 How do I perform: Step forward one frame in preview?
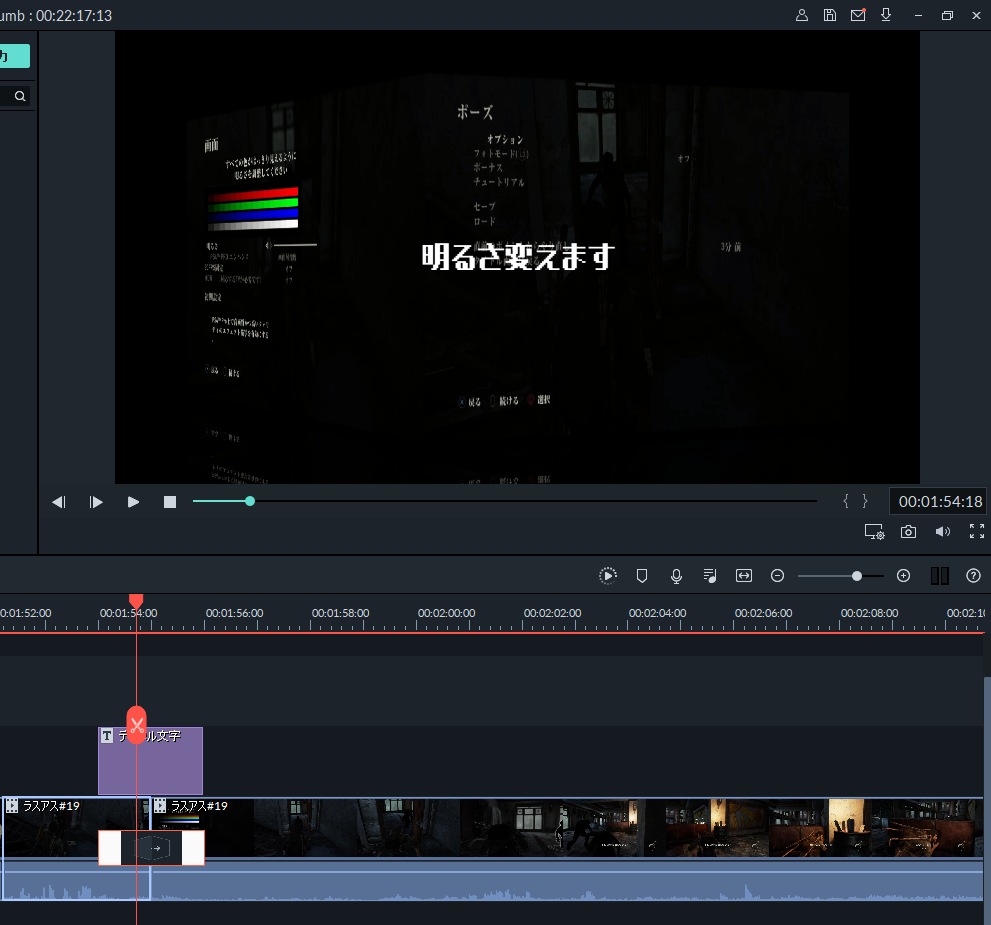tap(95, 502)
